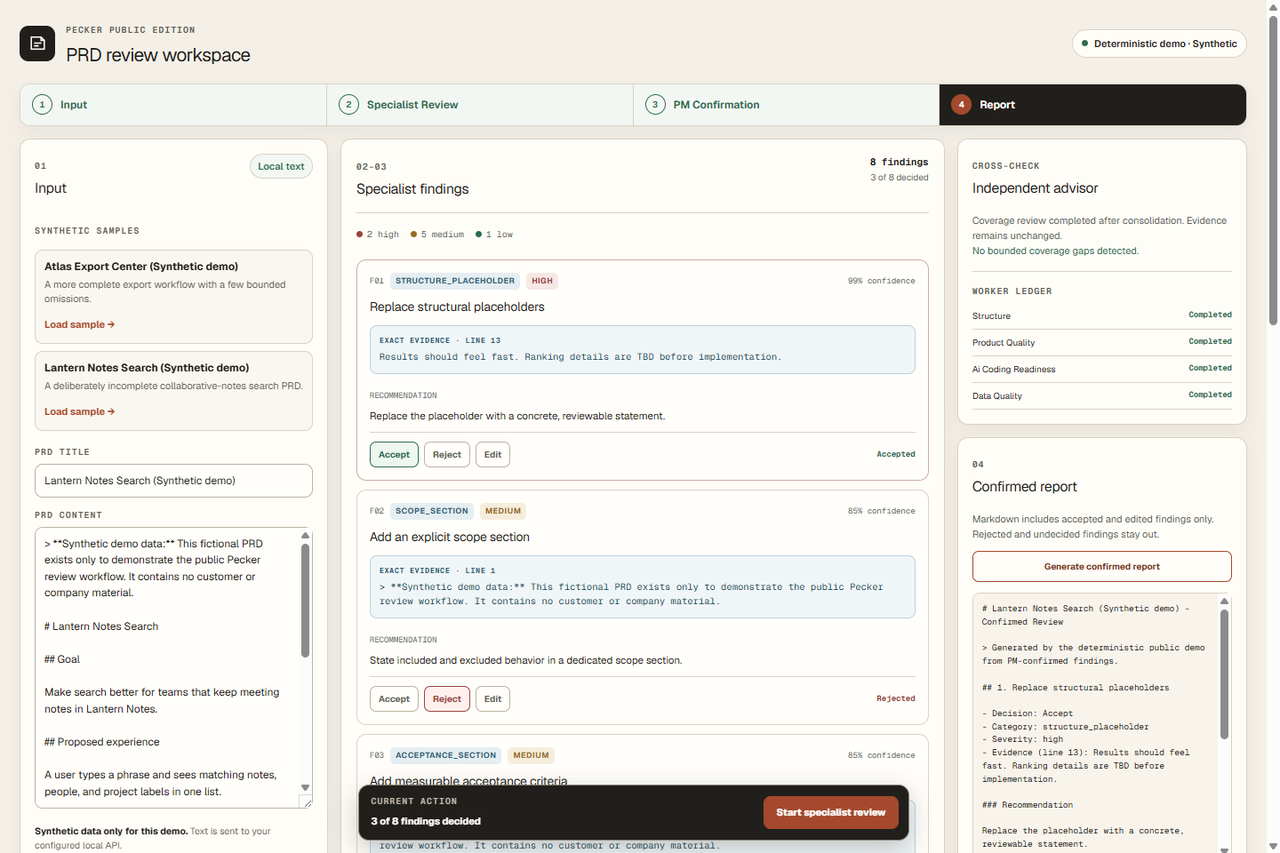Click the PRD title input field
Viewport: 1280px width, 853px height.
(x=174, y=481)
